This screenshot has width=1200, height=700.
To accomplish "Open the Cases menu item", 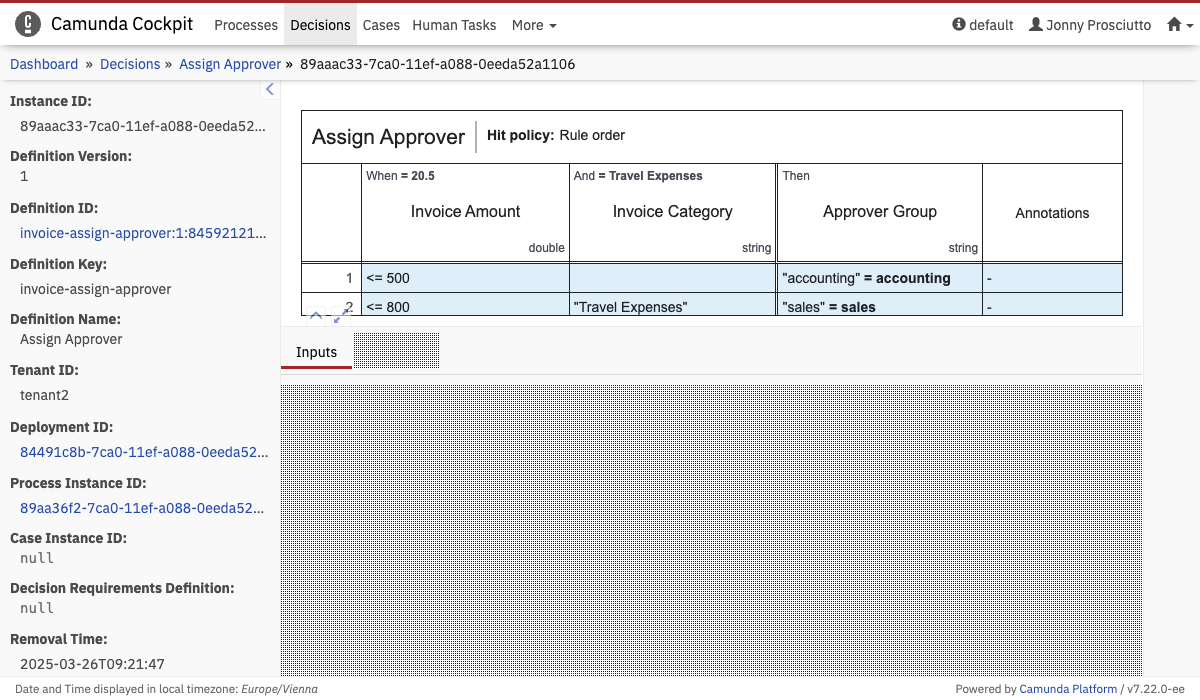I will tap(381, 25).
